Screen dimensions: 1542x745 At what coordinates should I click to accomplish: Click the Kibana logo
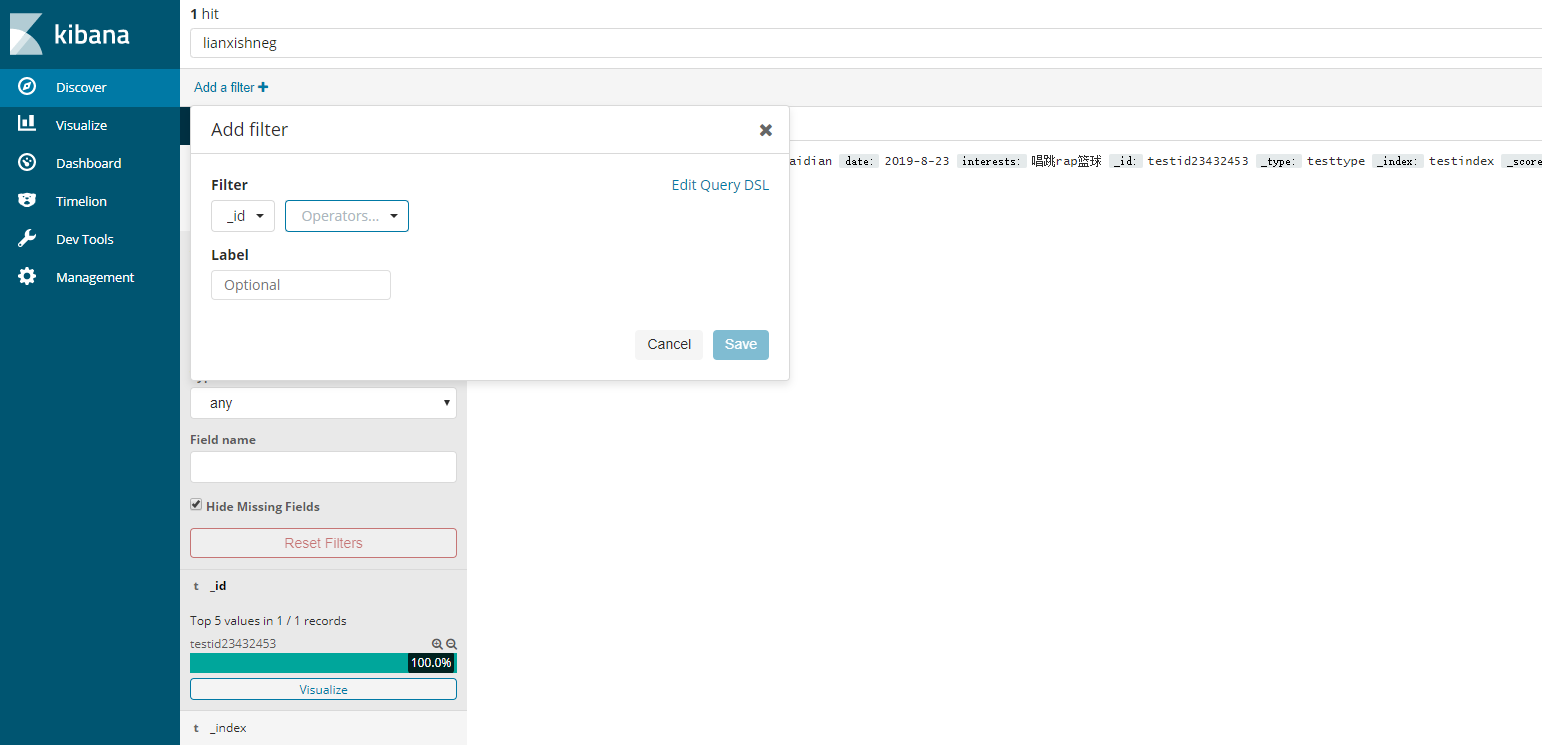(70, 34)
